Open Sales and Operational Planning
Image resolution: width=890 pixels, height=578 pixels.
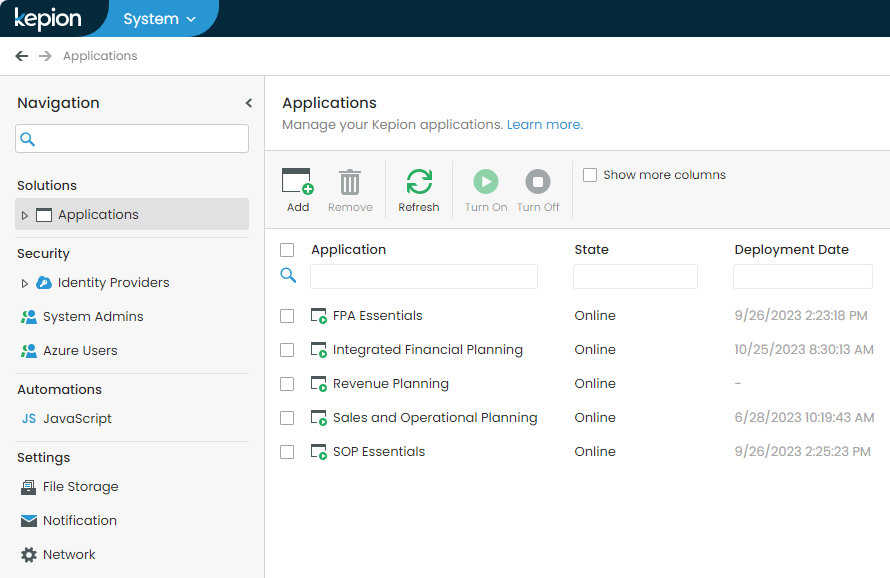point(435,417)
